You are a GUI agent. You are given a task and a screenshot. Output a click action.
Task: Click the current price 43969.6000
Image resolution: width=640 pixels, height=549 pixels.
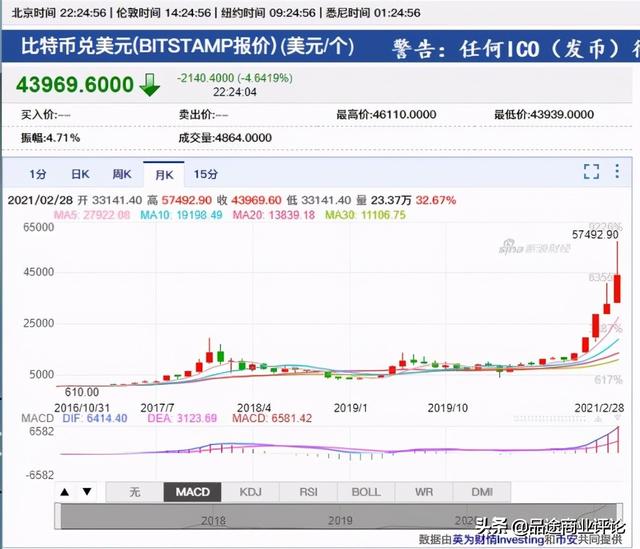pyautogui.click(x=75, y=84)
